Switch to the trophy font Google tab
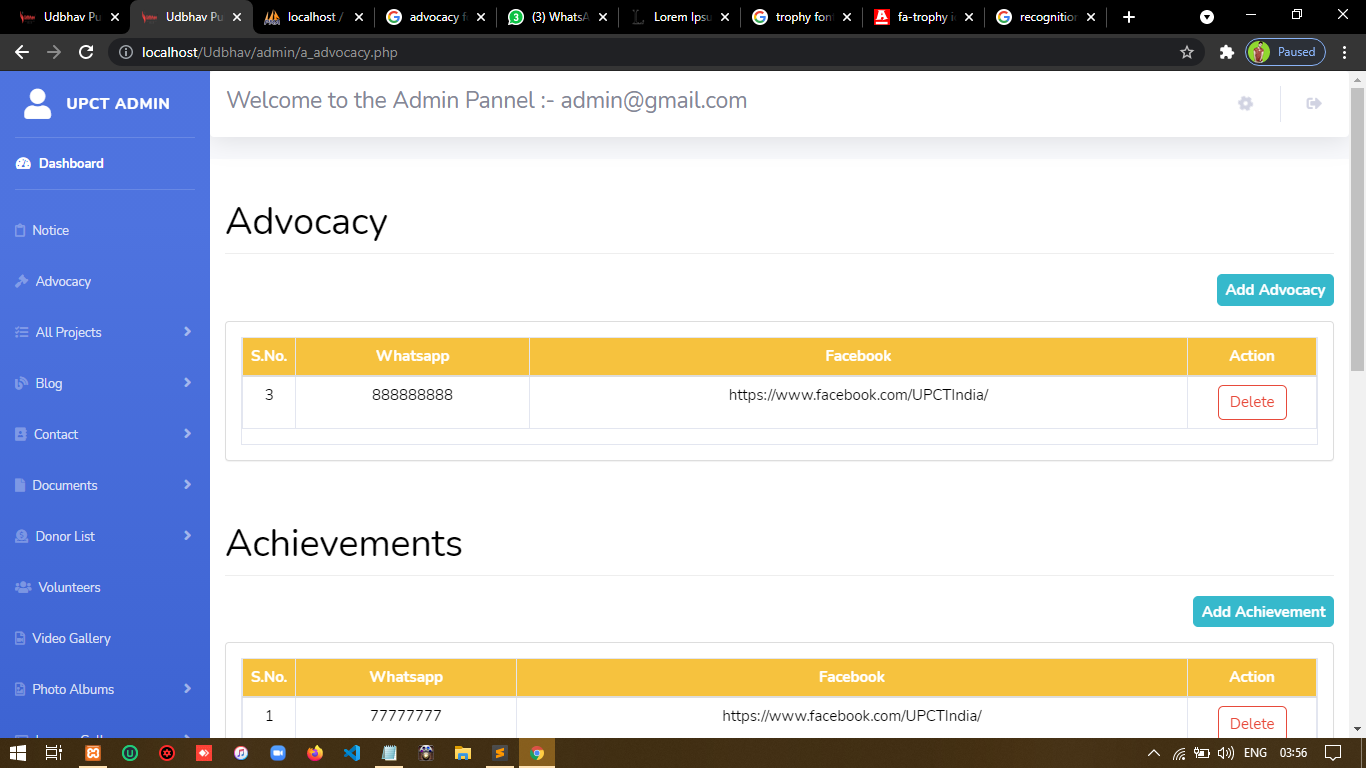This screenshot has height=768, width=1366. (801, 17)
